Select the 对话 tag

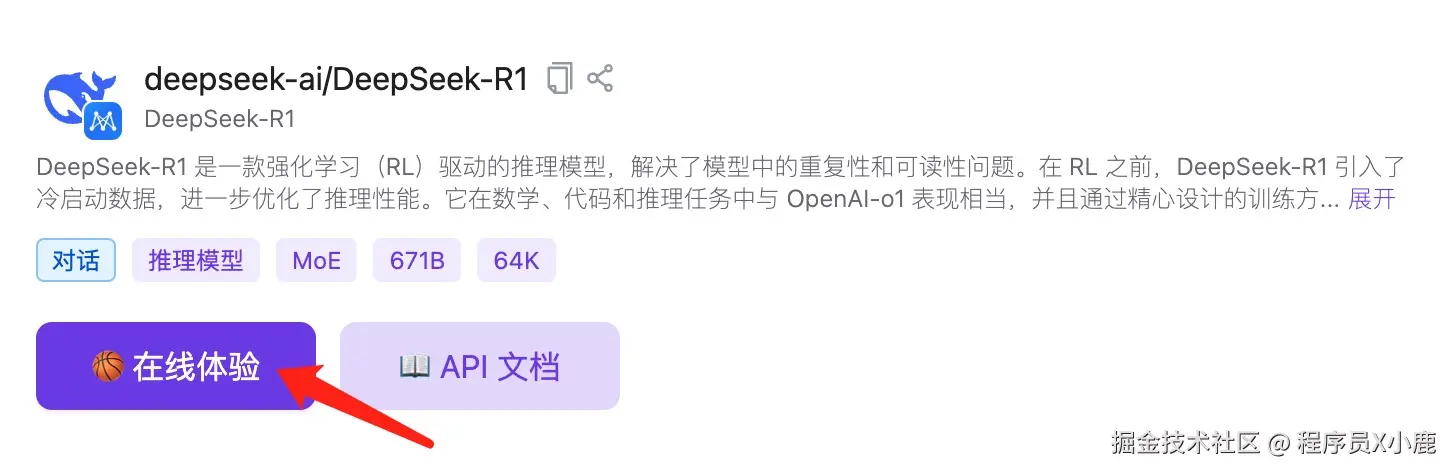click(x=76, y=261)
